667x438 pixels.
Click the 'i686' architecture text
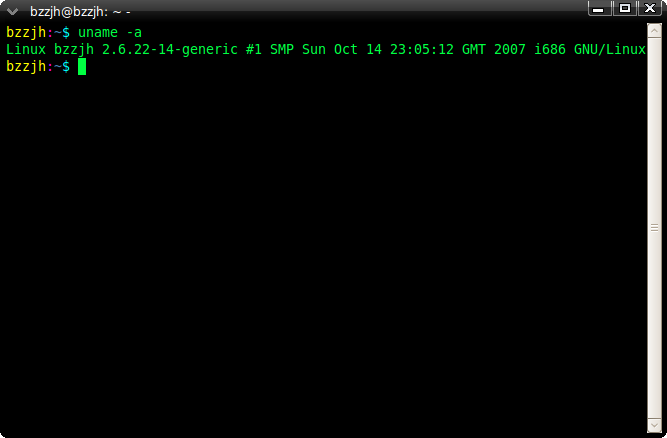tap(550, 49)
